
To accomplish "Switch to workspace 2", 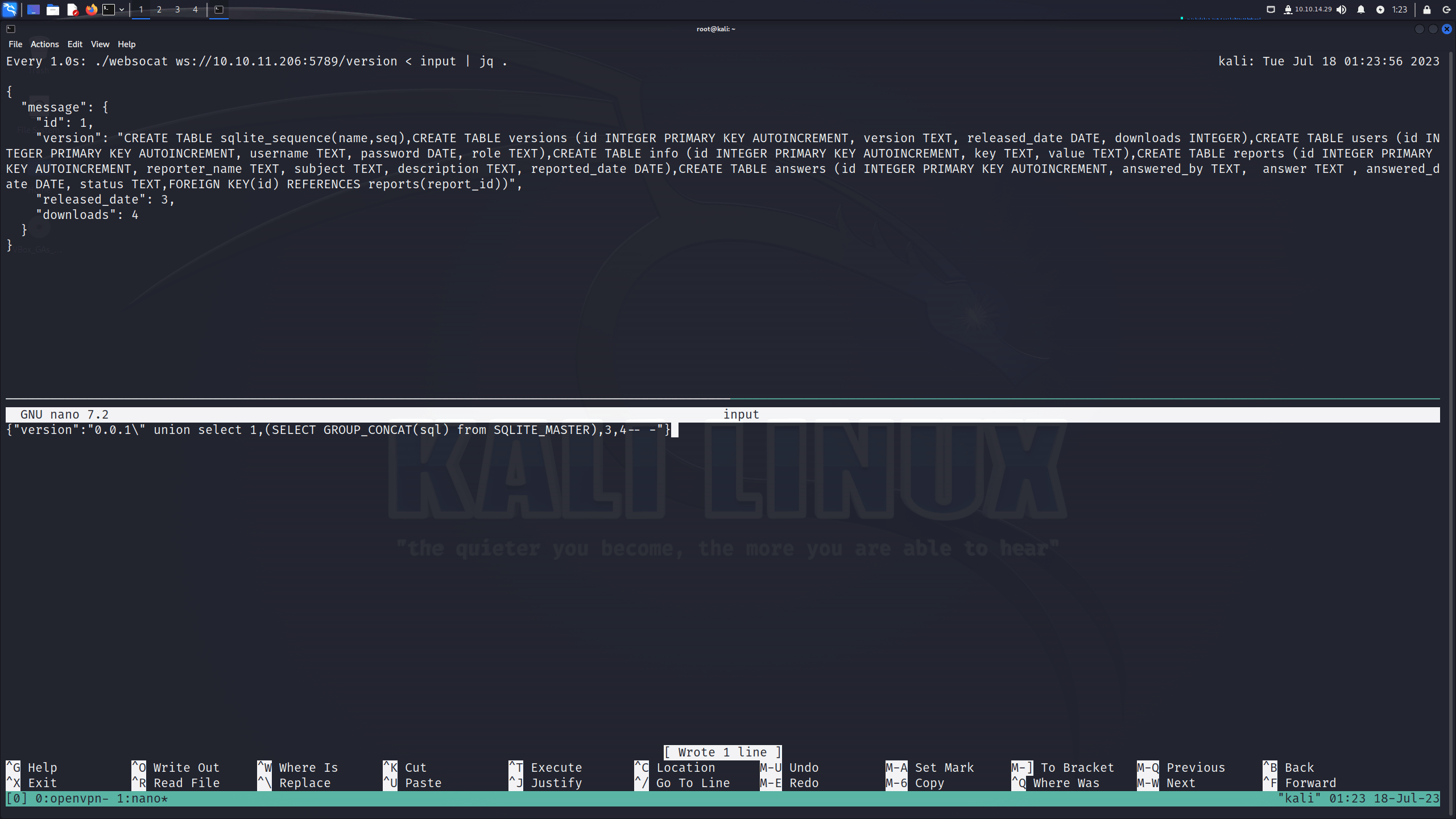I will 159,10.
